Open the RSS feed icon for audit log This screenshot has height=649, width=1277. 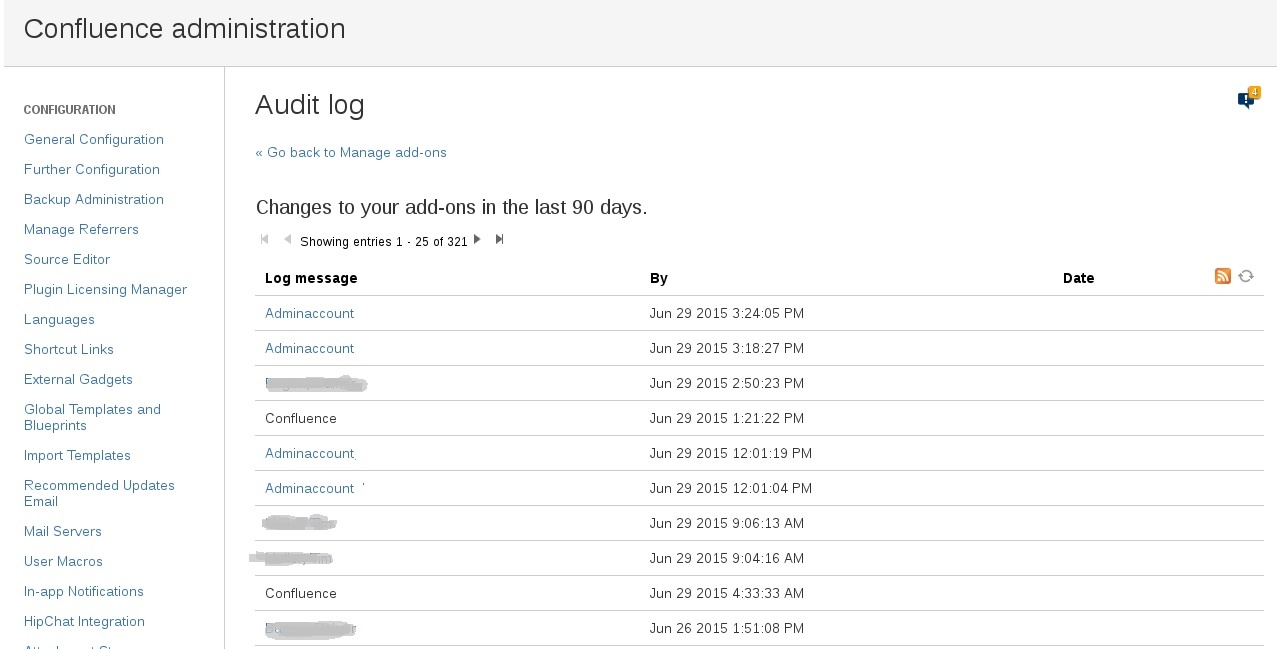pos(1222,276)
